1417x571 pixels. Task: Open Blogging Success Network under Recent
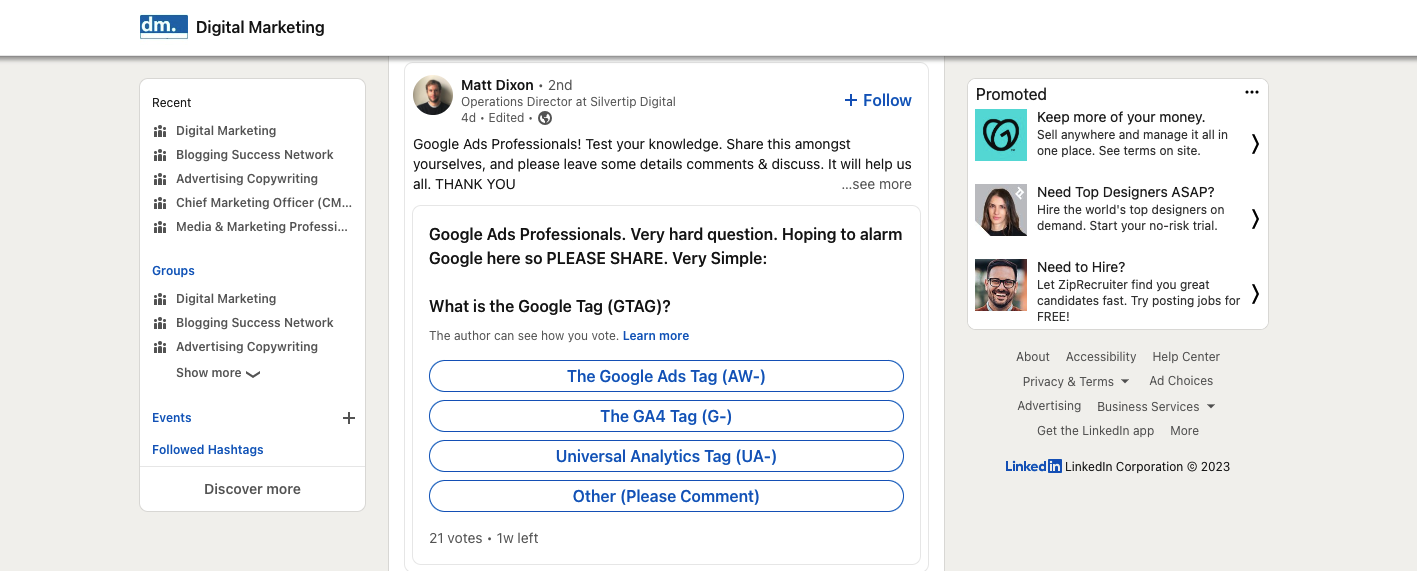coord(255,155)
